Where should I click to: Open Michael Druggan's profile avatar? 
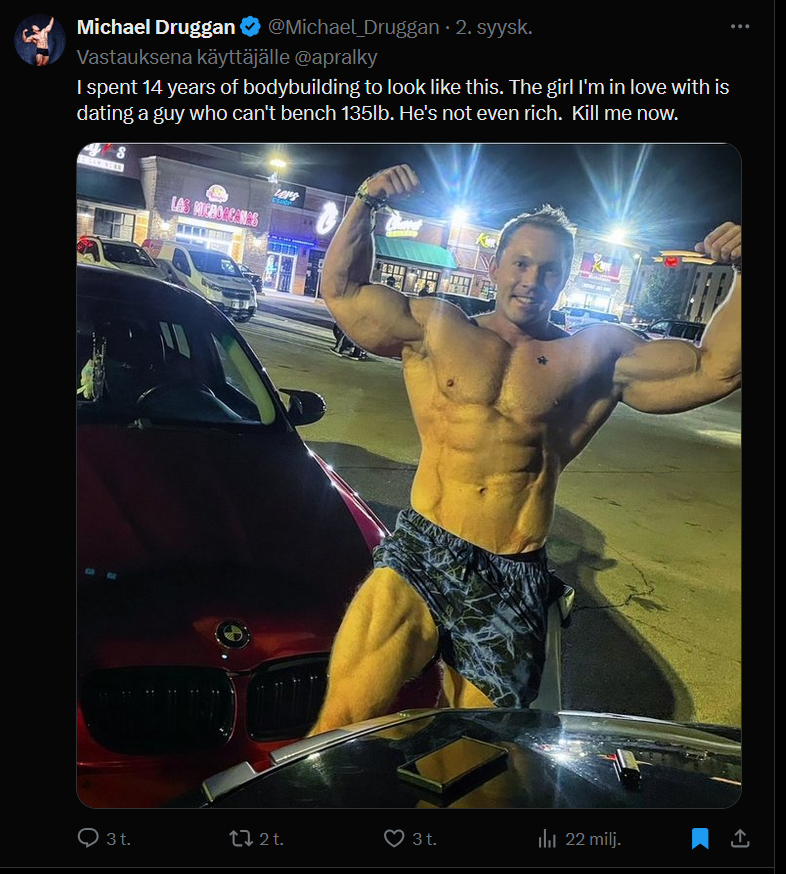40,41
